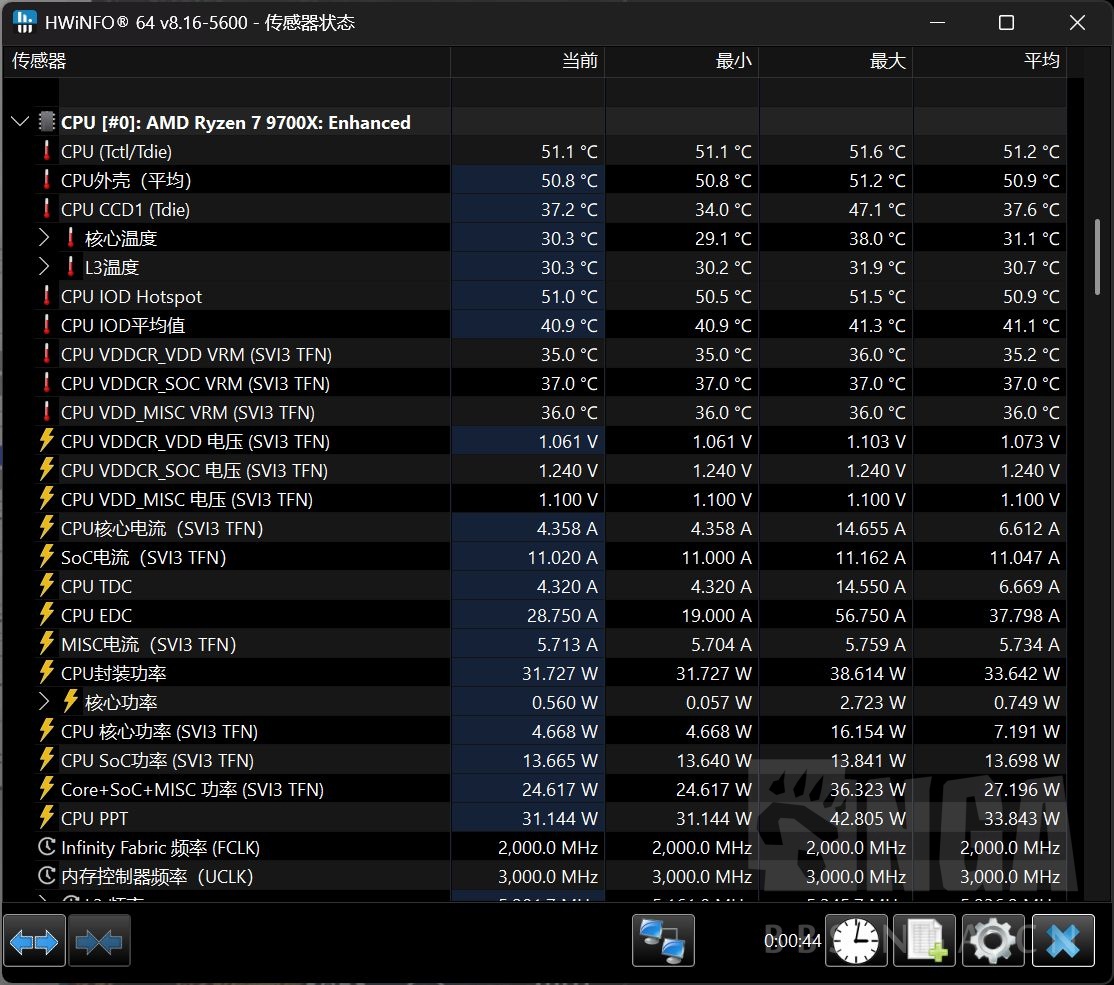The image size is (1114, 985).
Task: Click the vertical scrollbar thumb
Action: (x=1100, y=256)
